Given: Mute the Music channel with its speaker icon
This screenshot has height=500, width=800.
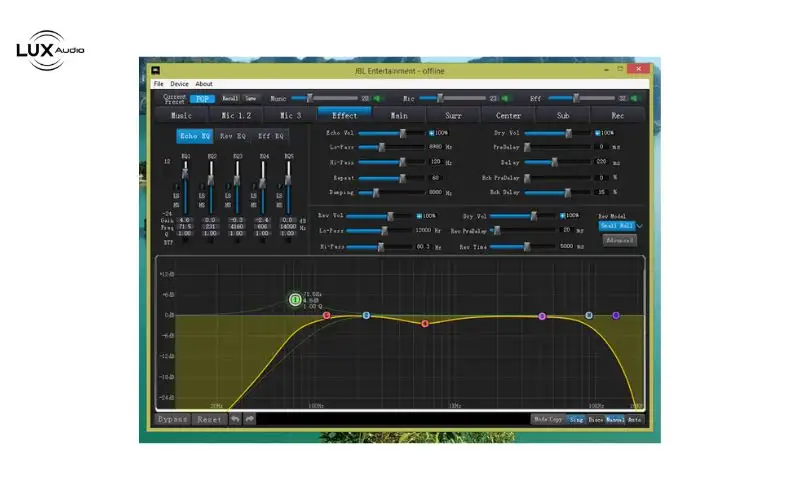Looking at the screenshot, I should [377, 98].
